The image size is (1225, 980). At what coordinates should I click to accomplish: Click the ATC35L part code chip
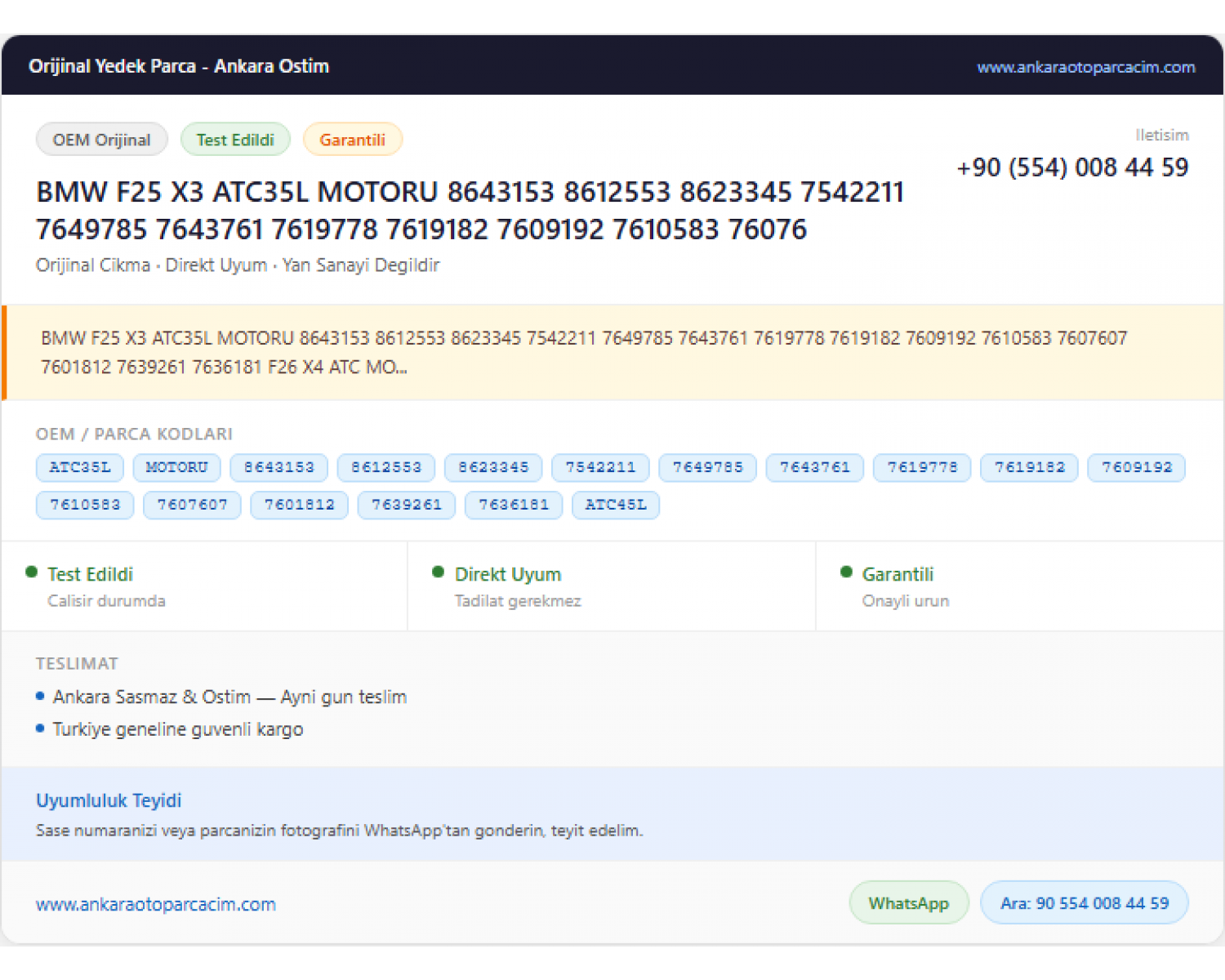tap(80, 467)
